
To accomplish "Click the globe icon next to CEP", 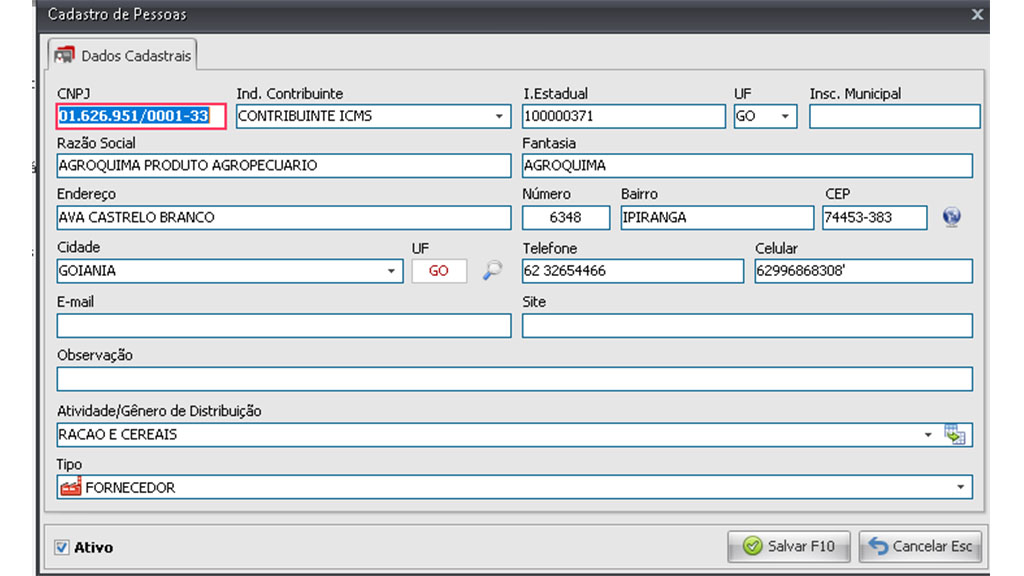I will (952, 217).
